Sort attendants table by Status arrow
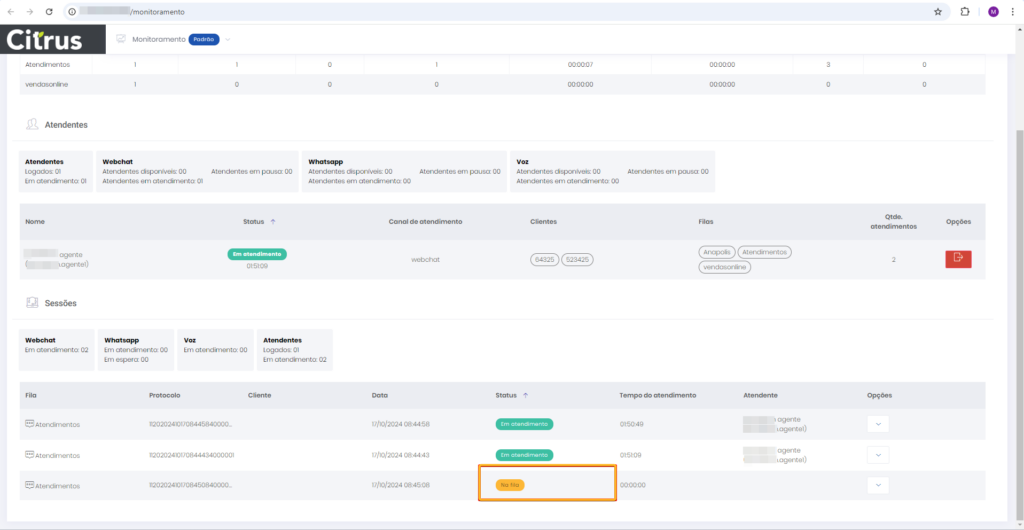 tap(273, 221)
